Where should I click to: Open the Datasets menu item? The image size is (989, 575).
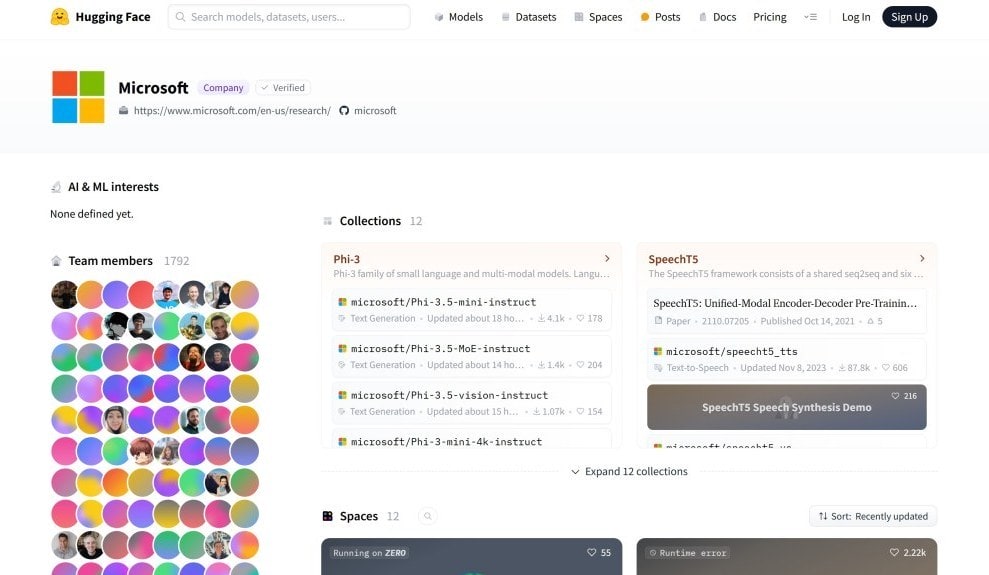click(x=529, y=17)
